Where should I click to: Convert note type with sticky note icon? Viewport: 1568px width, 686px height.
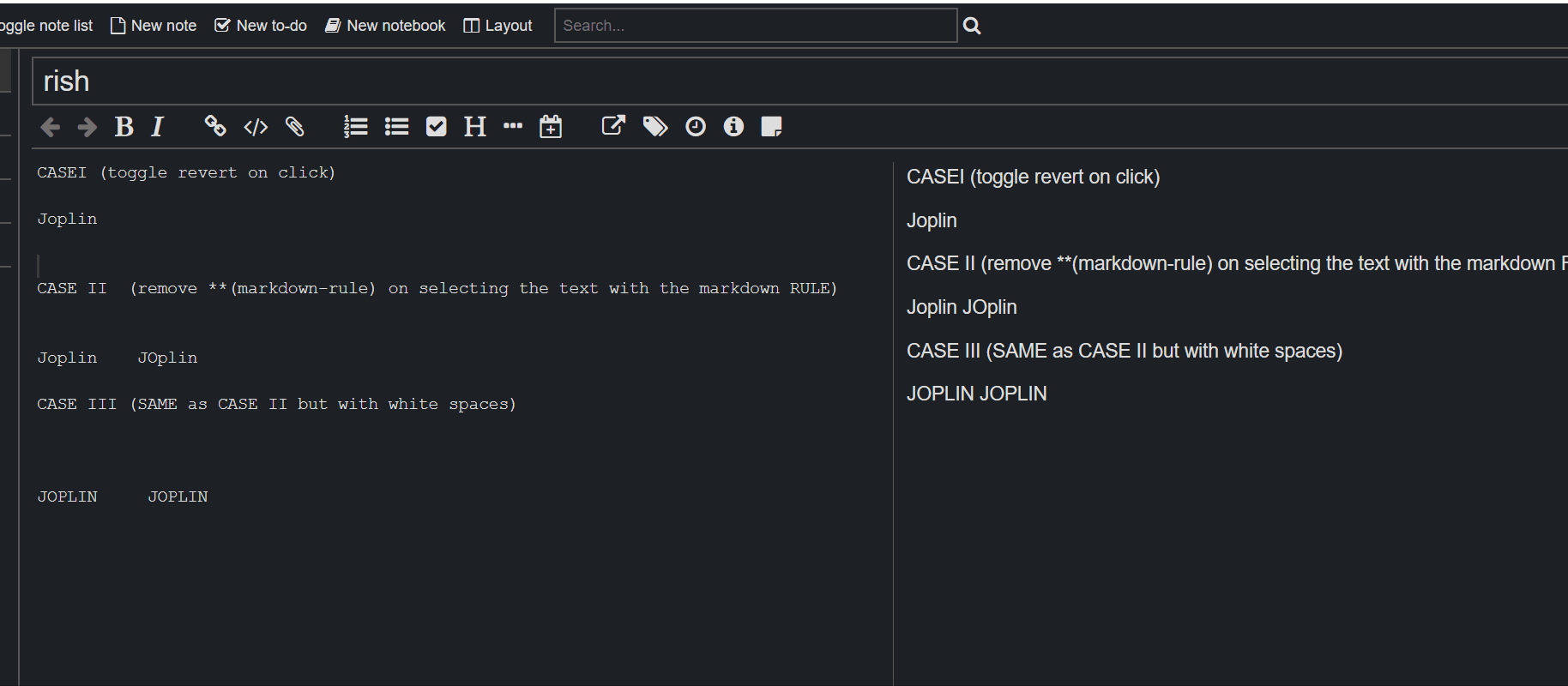(x=771, y=127)
